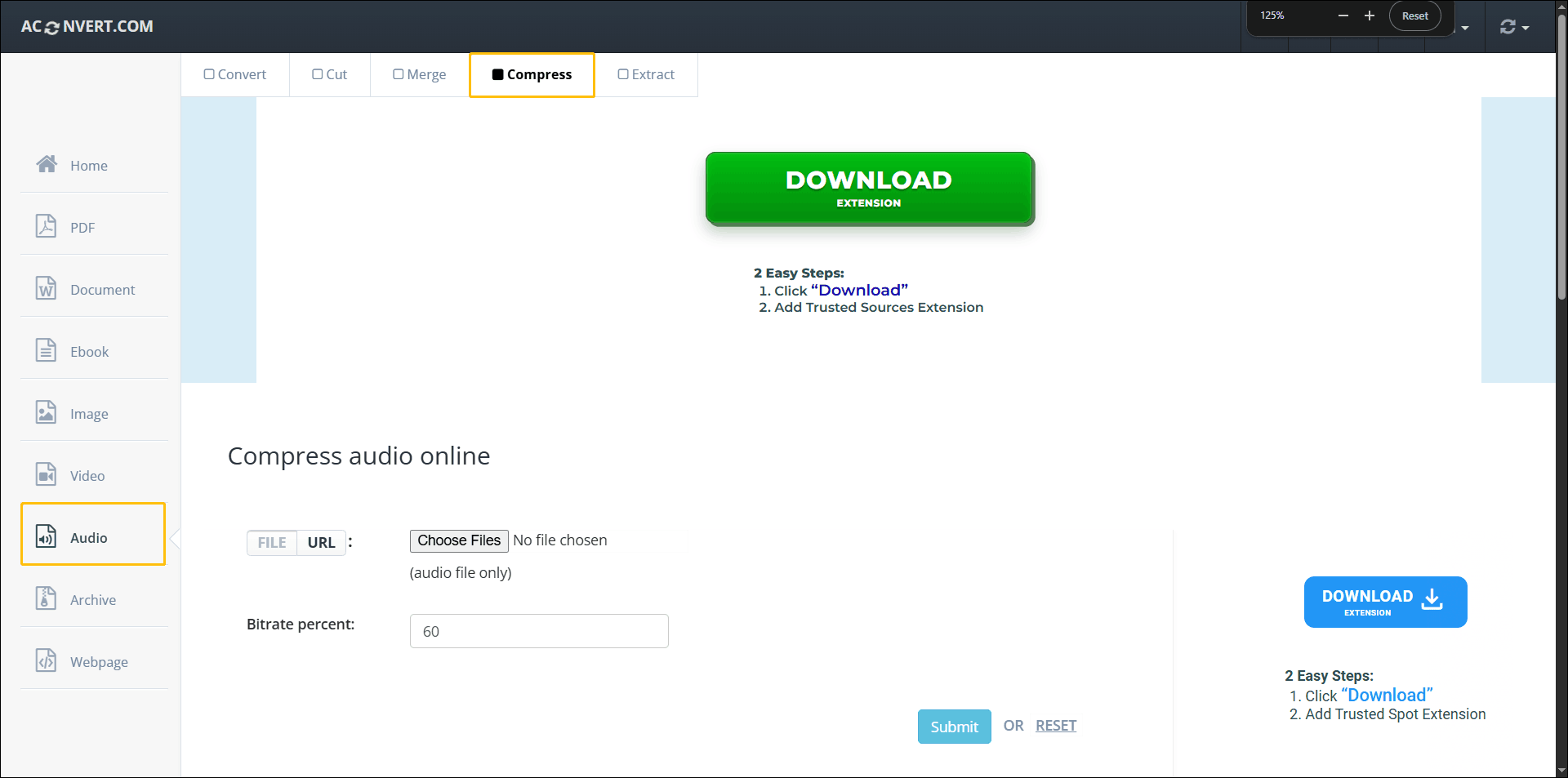
Task: Click the Reset zoom button
Action: (1414, 16)
